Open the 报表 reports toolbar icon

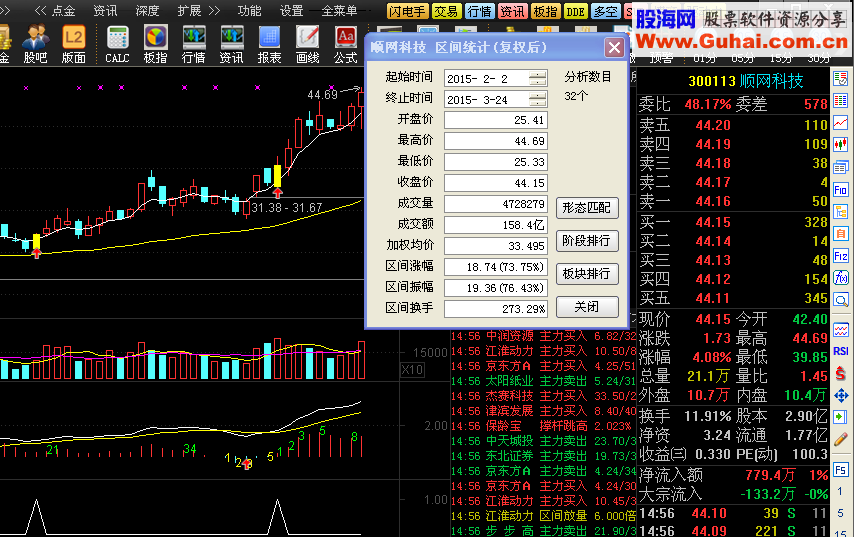[270, 44]
